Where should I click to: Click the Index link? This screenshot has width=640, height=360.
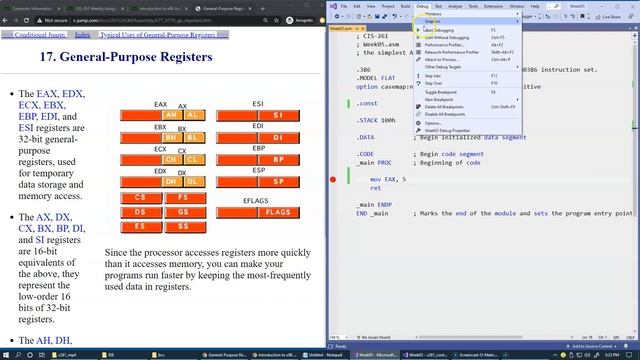pos(82,35)
